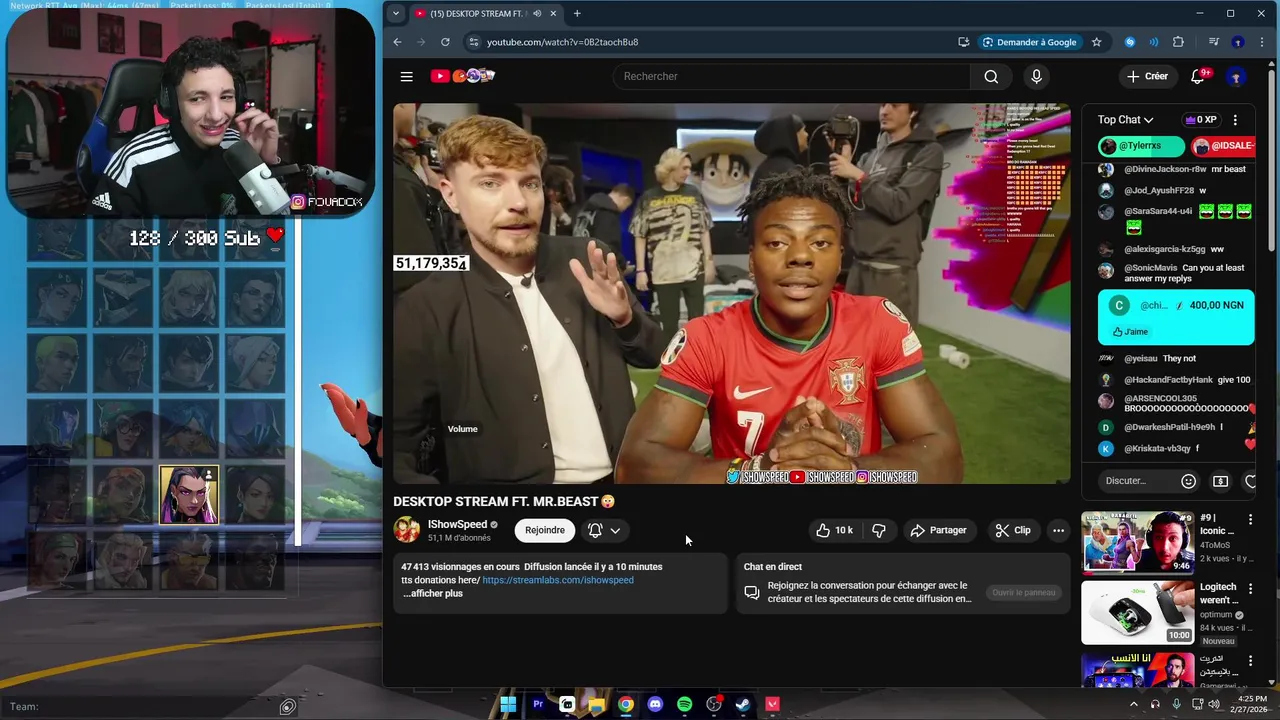Open chat options three-dot menu

tap(1235, 120)
